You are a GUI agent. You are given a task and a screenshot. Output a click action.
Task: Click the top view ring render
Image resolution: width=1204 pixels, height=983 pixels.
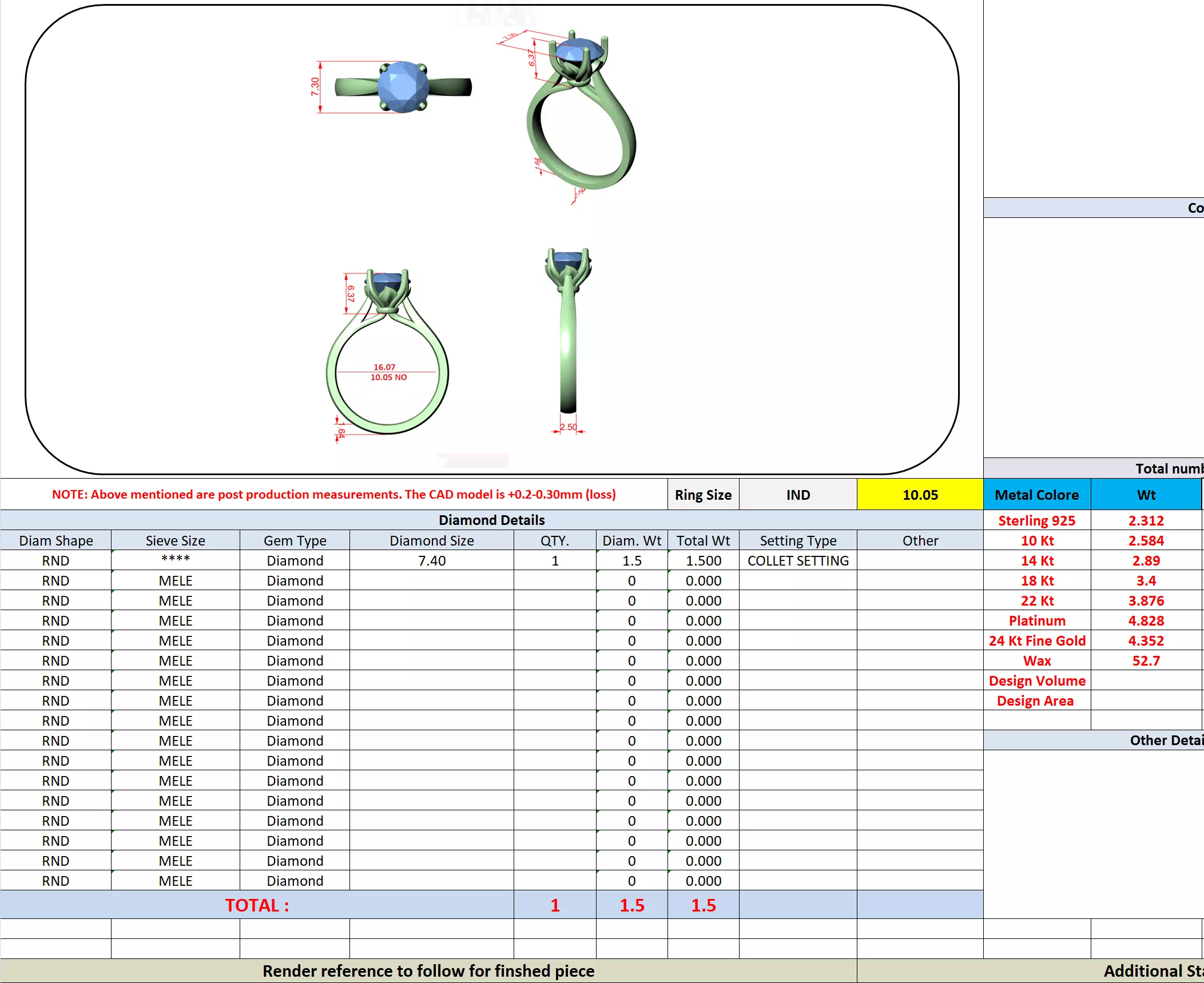pos(403,87)
